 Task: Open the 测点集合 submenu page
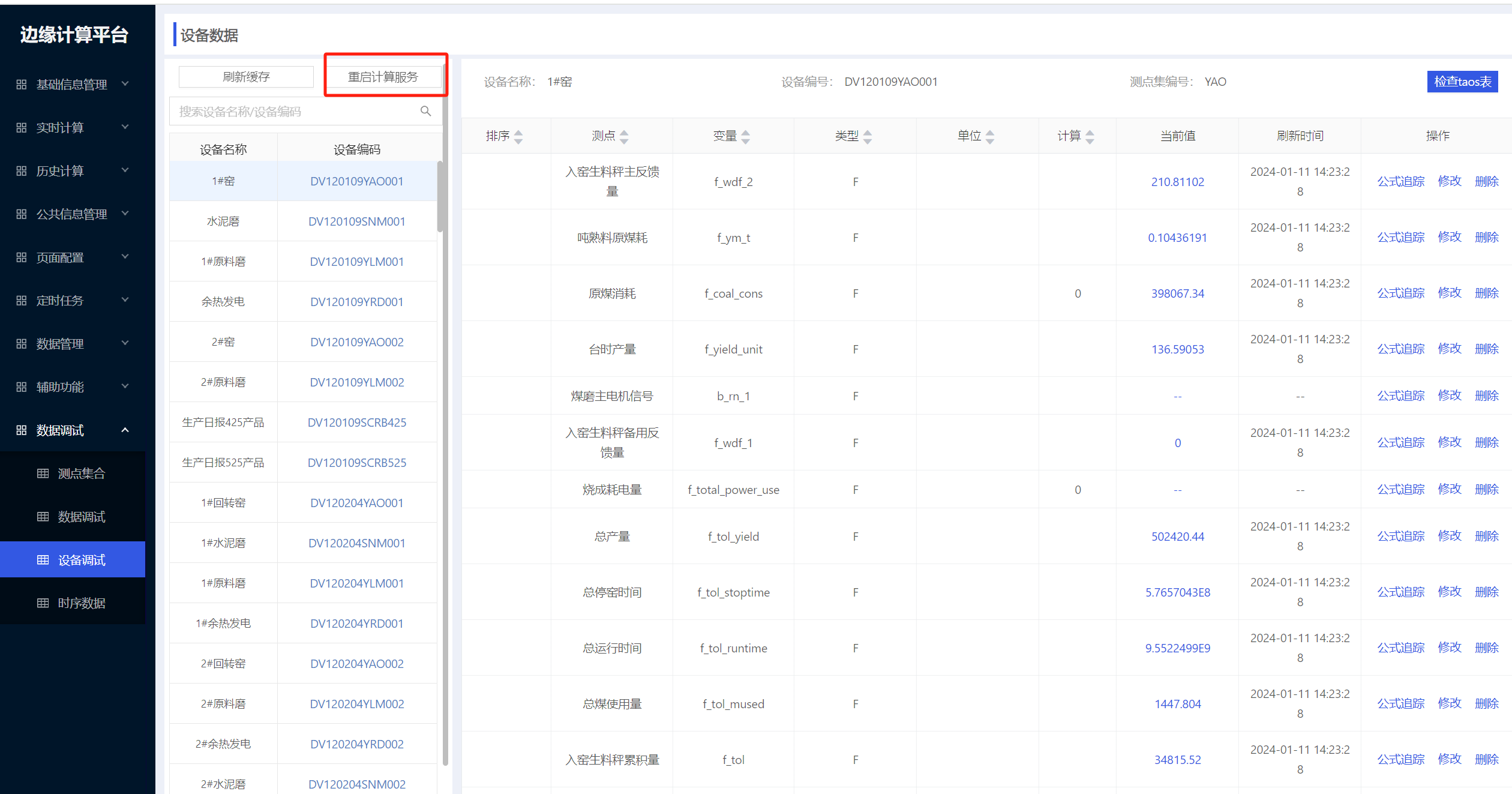click(x=73, y=473)
